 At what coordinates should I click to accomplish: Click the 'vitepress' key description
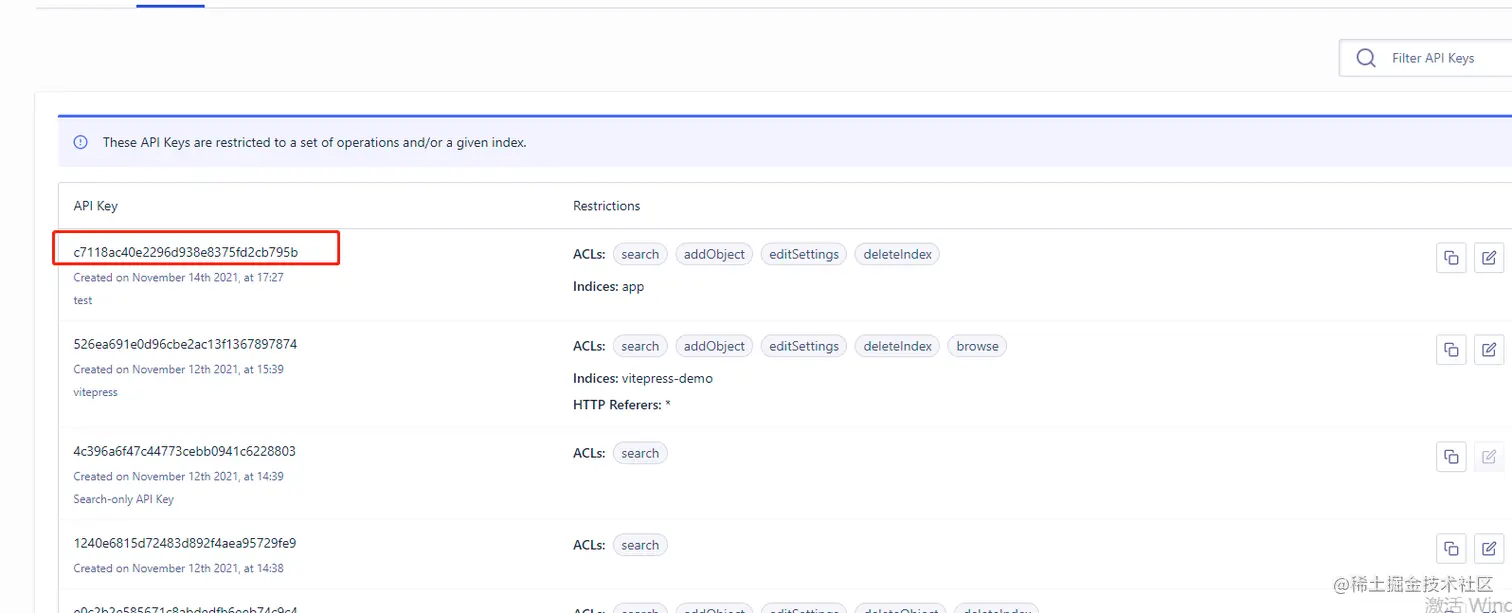[x=95, y=393]
